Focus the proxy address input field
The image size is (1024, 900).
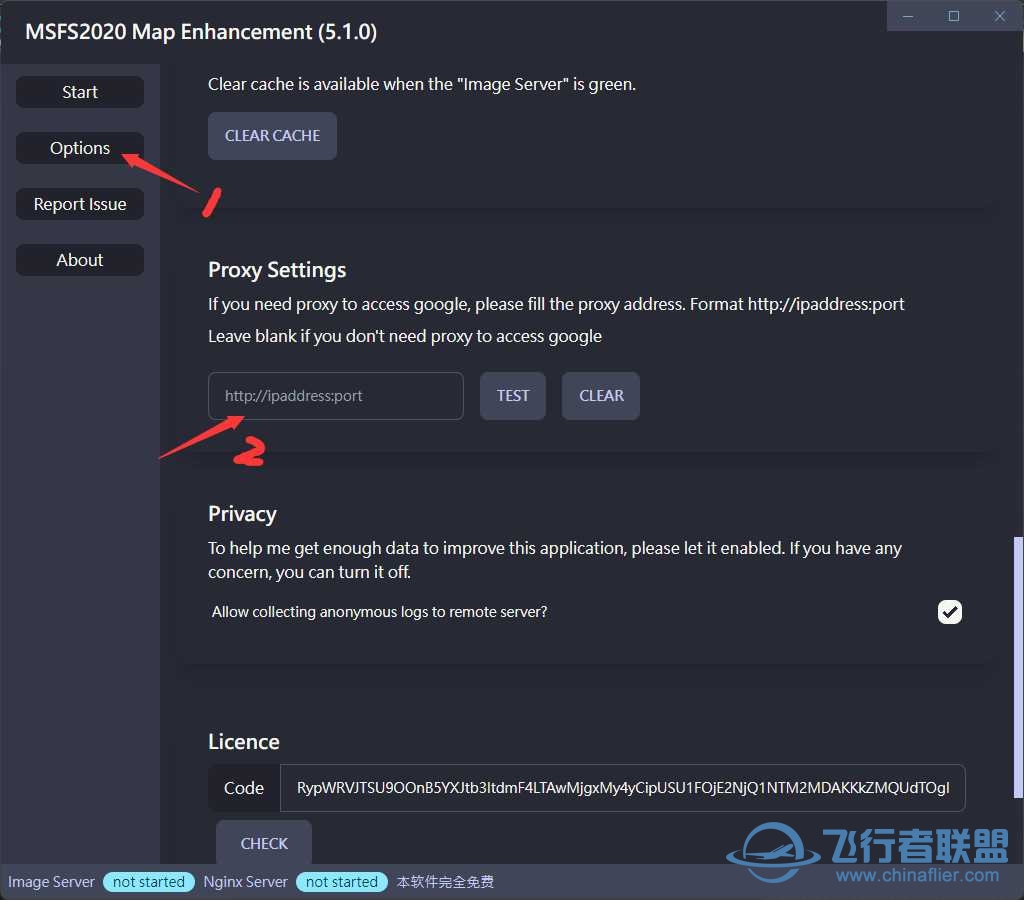(336, 396)
